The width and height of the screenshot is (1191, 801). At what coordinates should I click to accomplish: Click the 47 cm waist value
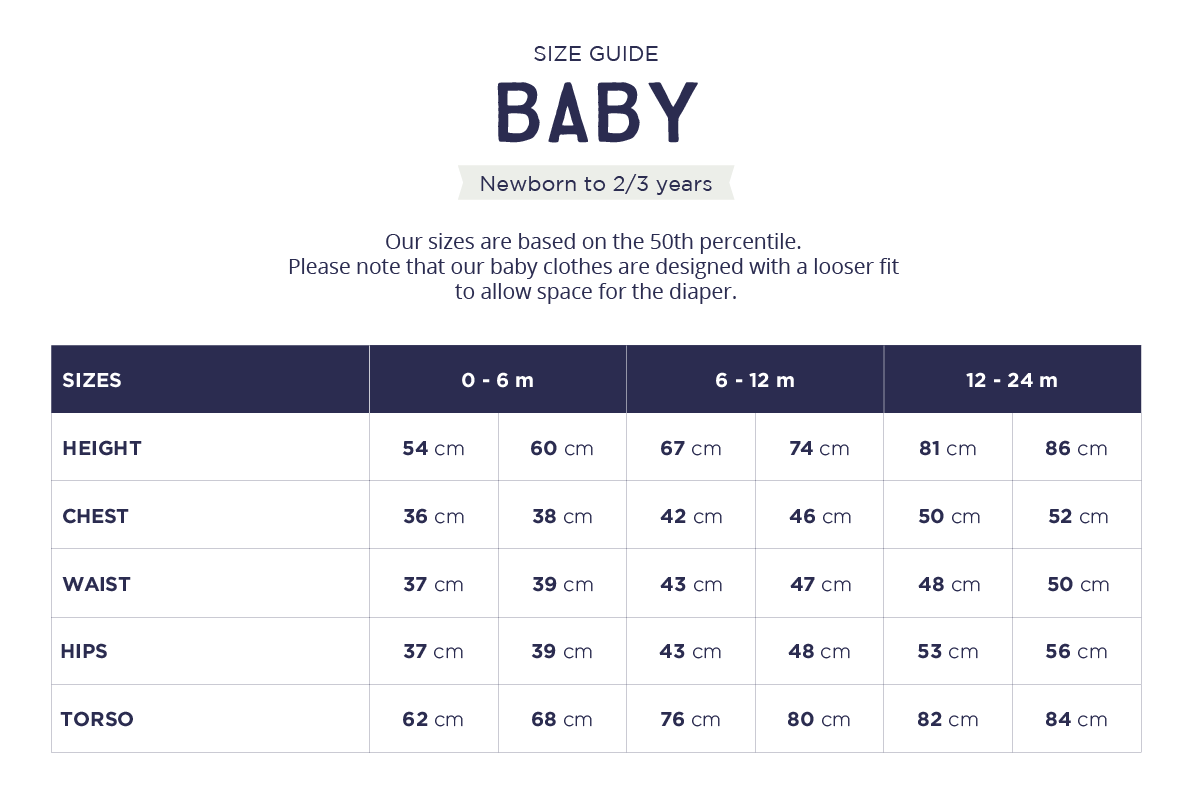pyautogui.click(x=821, y=584)
